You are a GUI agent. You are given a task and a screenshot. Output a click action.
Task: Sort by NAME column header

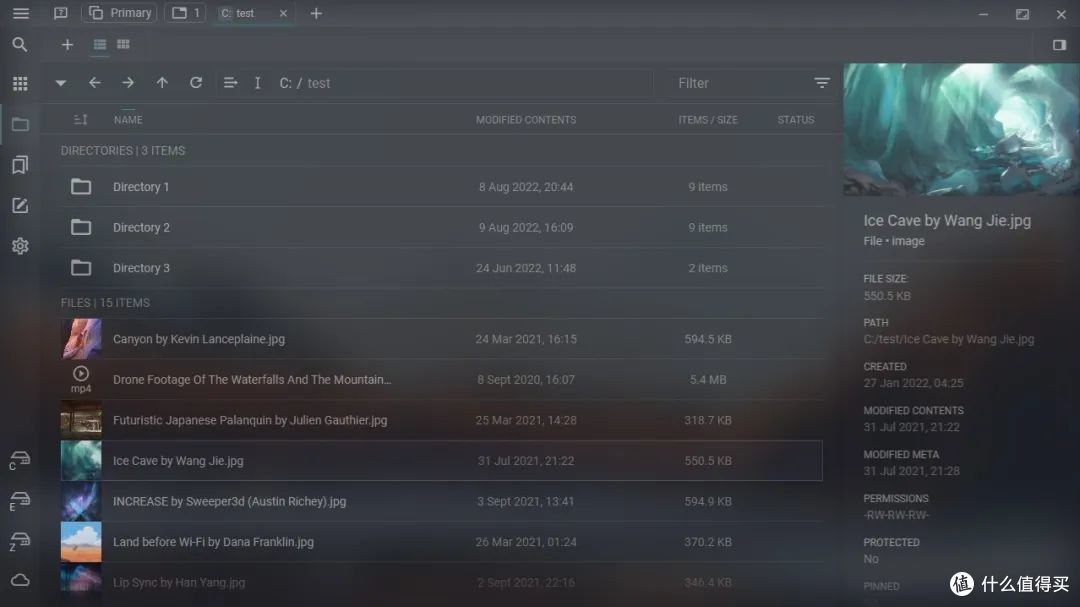(128, 120)
